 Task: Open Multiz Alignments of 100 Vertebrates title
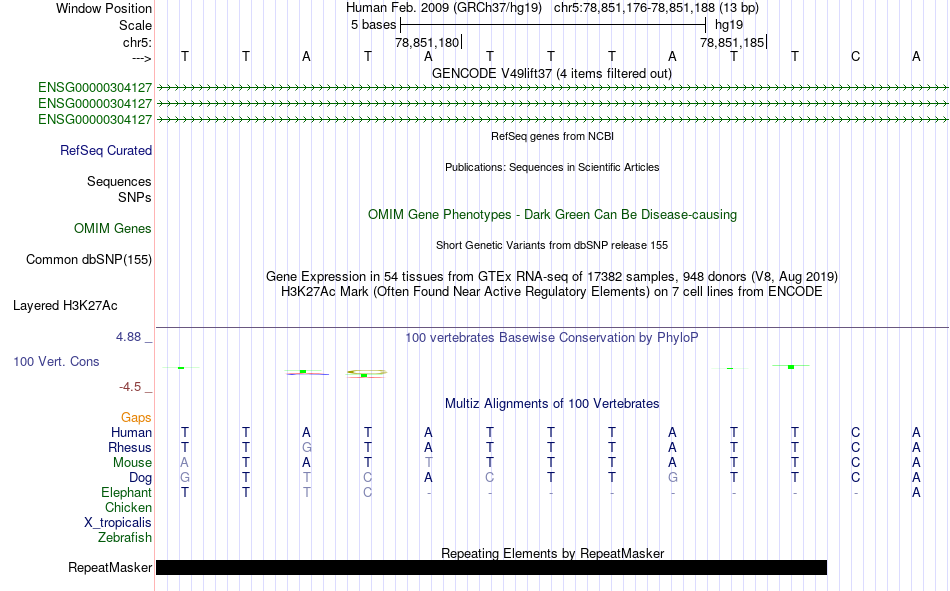(x=551, y=404)
